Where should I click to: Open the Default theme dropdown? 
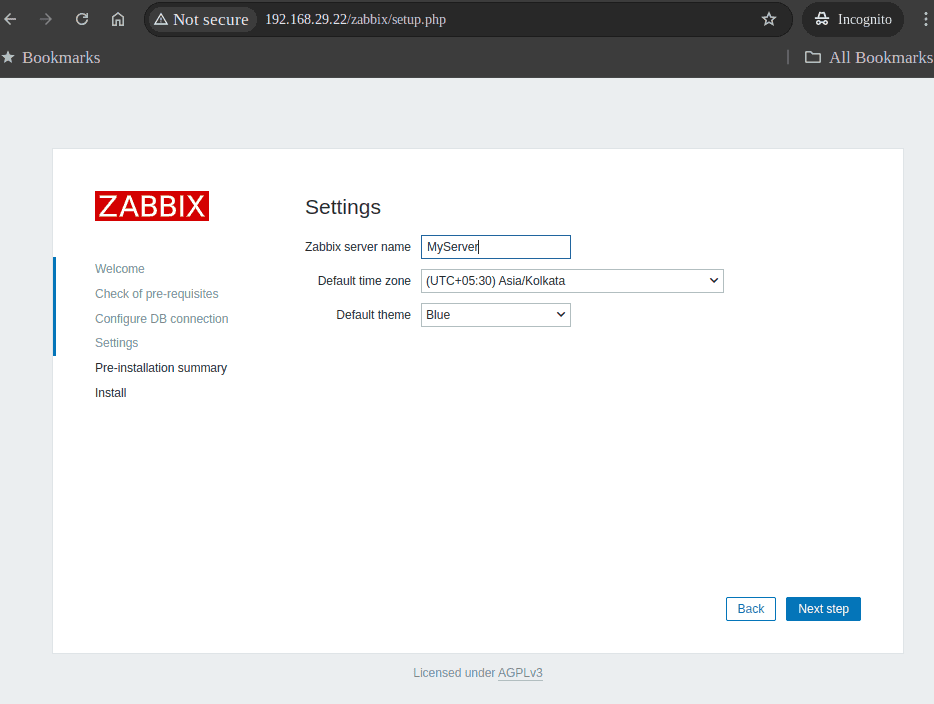click(495, 315)
